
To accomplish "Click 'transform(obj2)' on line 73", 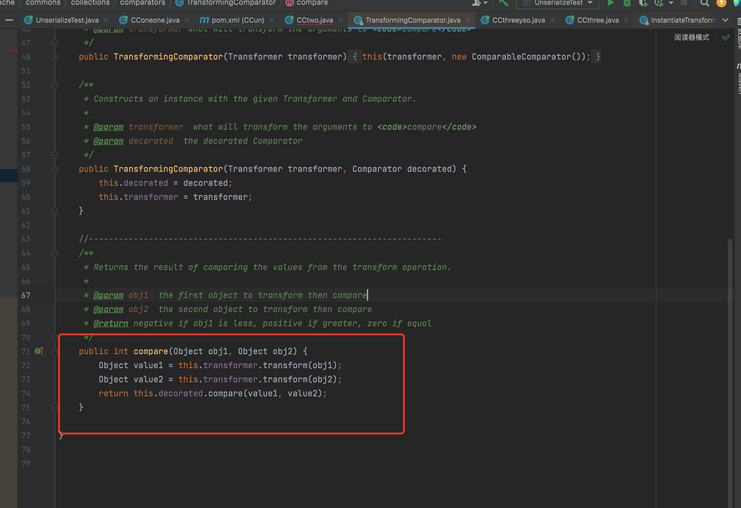I will pos(300,379).
